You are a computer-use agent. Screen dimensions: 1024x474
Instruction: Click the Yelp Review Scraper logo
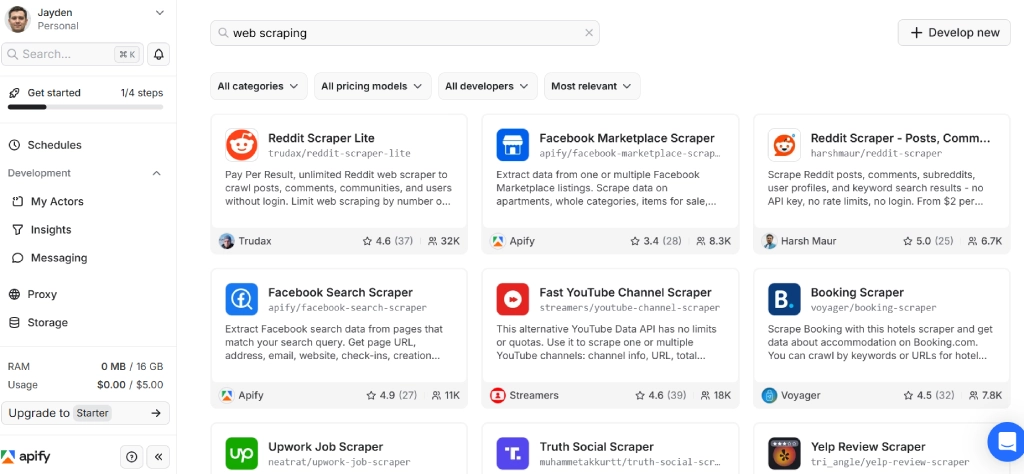coord(784,453)
